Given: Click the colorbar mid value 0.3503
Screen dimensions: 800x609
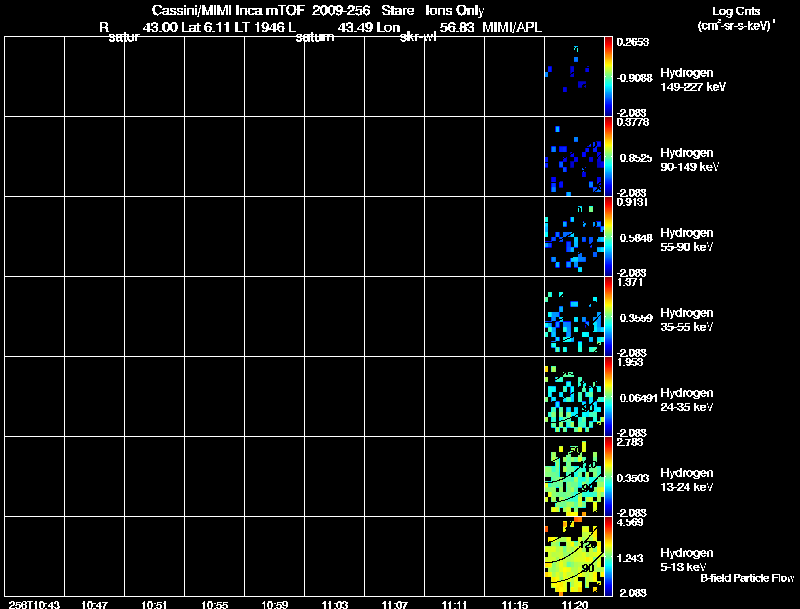Looking at the screenshot, I should pyautogui.click(x=634, y=478).
